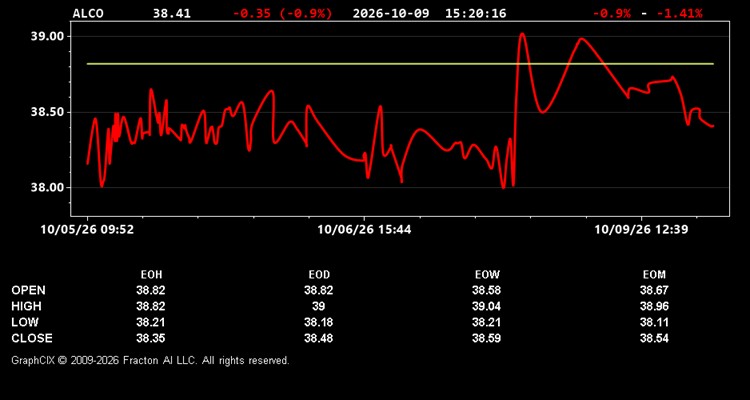Image resolution: width=750 pixels, height=400 pixels.
Task: Select the EOH column header
Action: tap(151, 275)
